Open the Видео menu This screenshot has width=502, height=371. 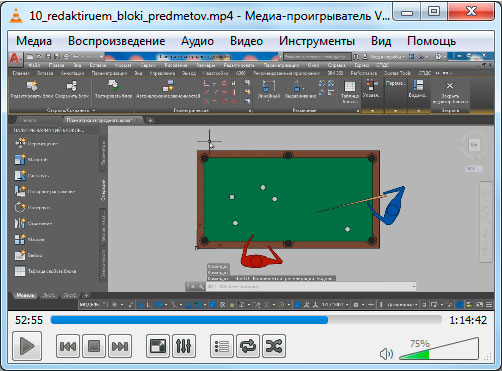click(x=246, y=41)
